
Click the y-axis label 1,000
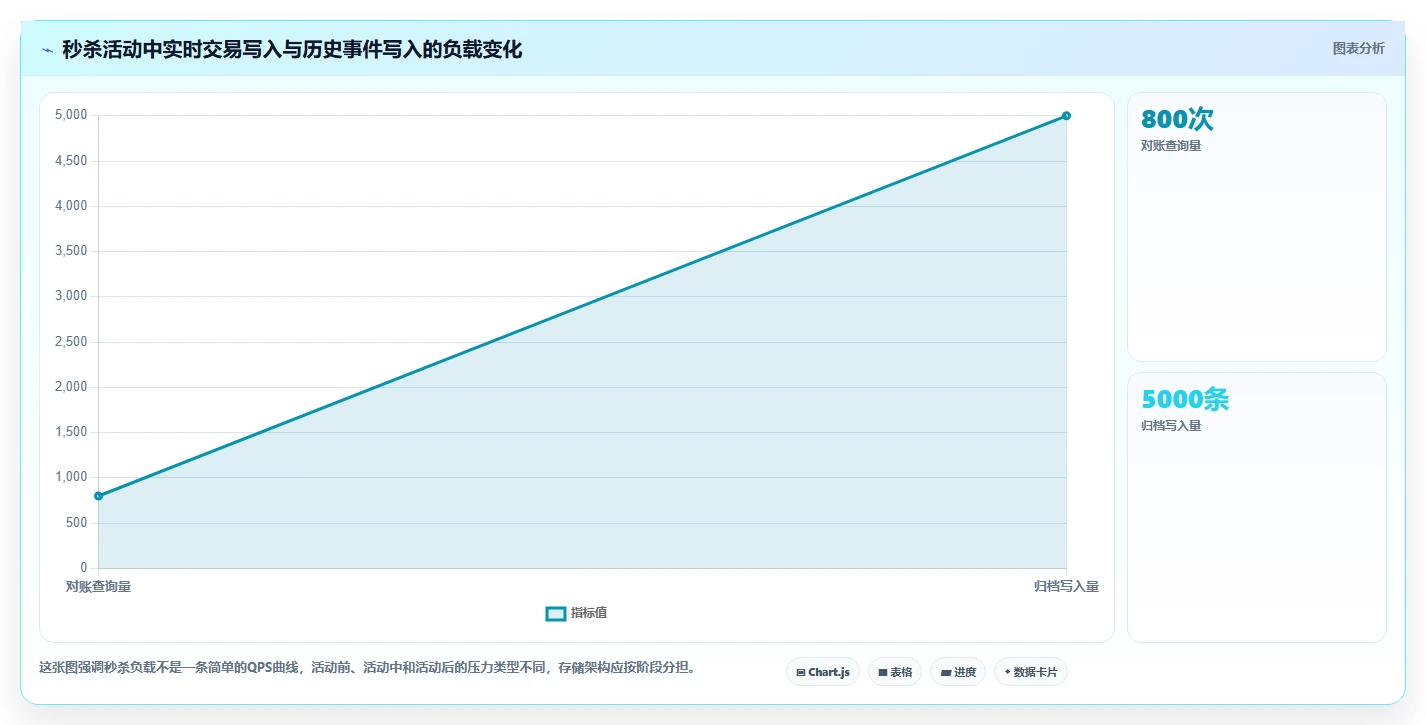tap(71, 477)
